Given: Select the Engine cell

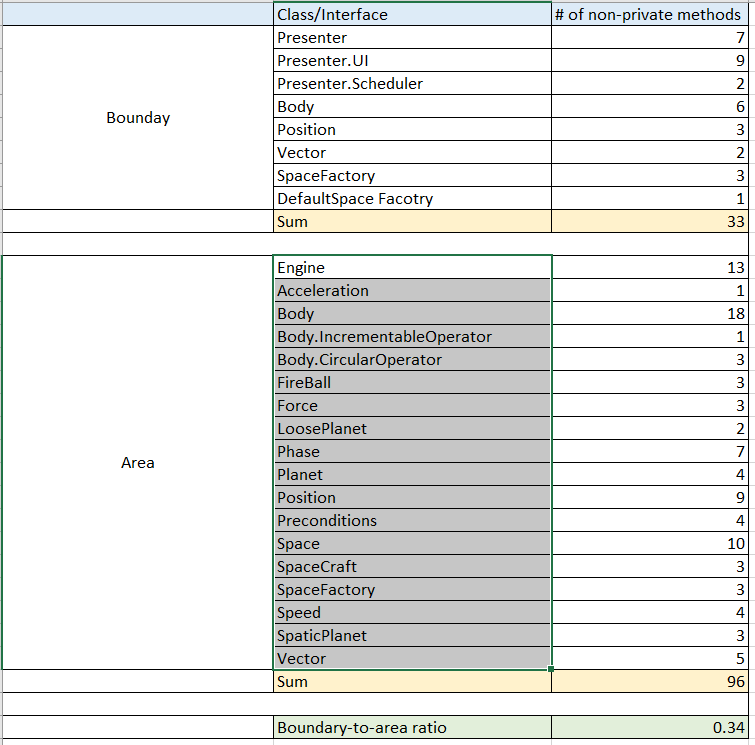Looking at the screenshot, I should click(x=412, y=268).
